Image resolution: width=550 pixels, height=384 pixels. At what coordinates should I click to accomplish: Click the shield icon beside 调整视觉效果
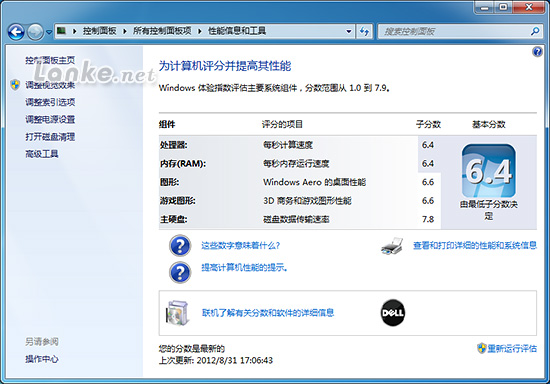point(15,85)
